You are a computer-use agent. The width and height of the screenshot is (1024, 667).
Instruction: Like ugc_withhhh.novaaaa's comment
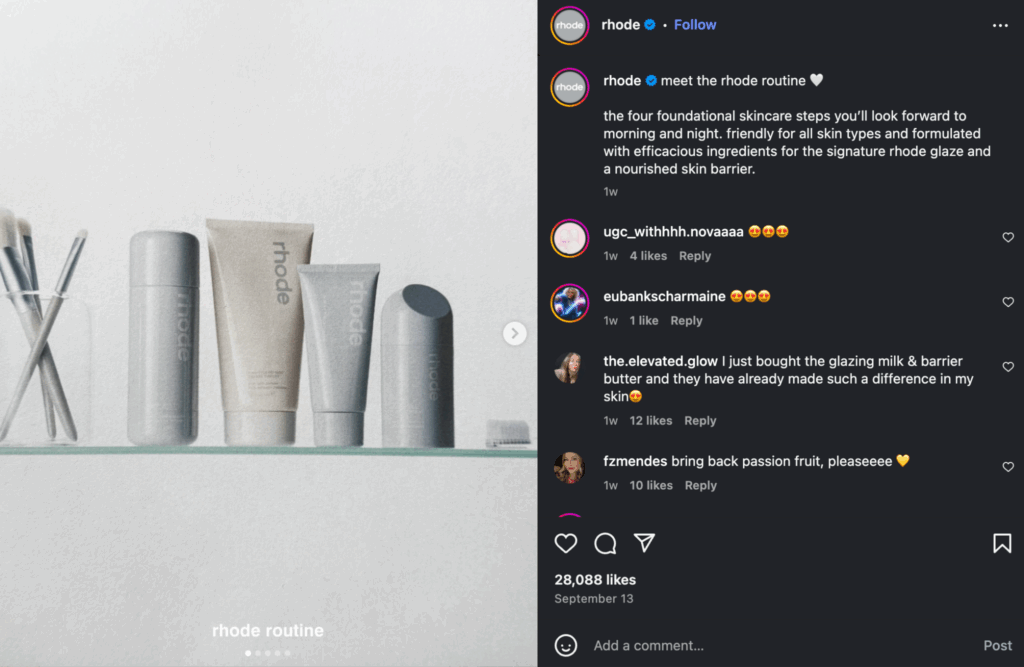[x=1008, y=238]
